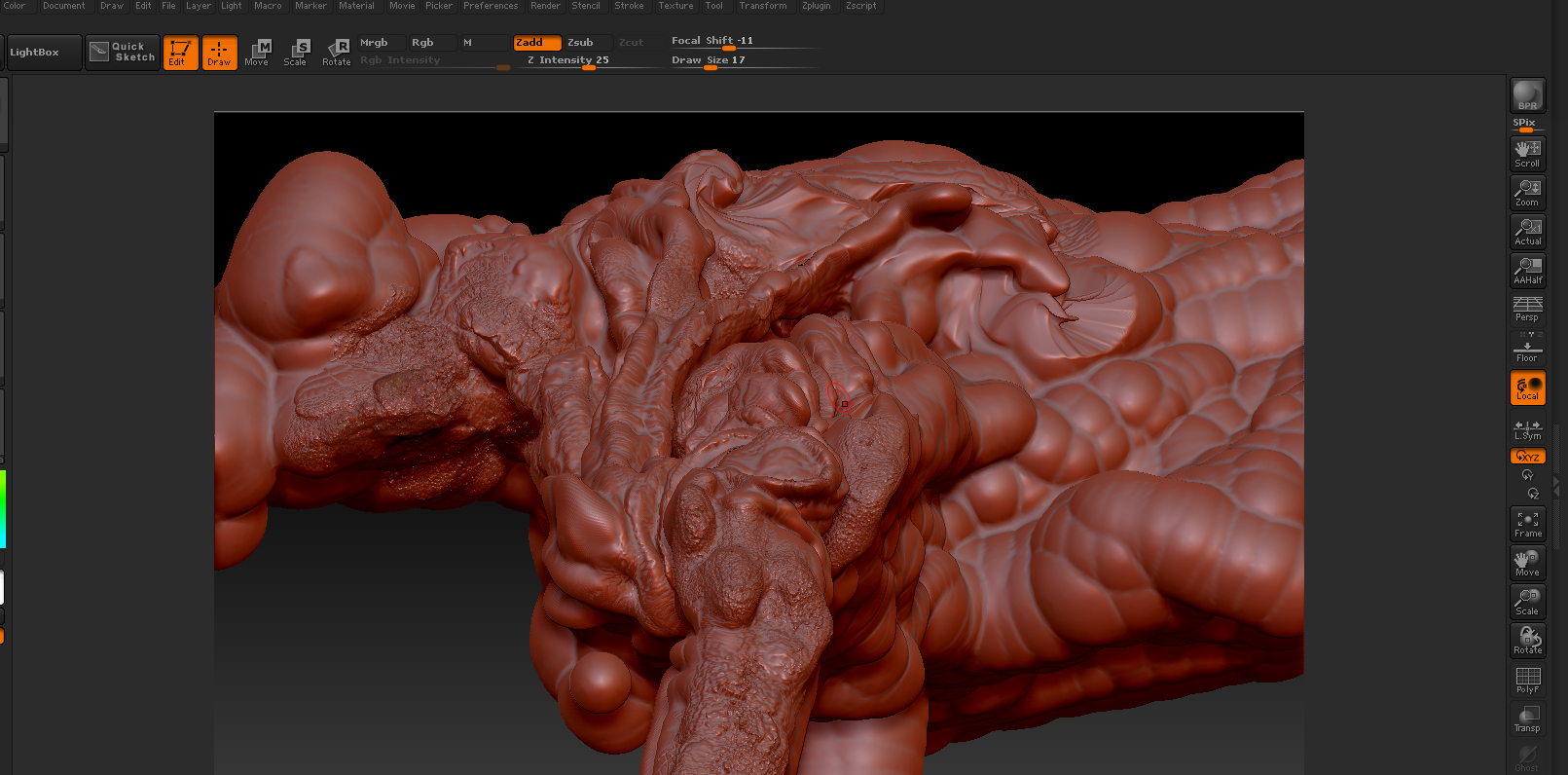The height and width of the screenshot is (775, 1568).
Task: Select the Scroll canvas navigation icon
Action: 1527,154
